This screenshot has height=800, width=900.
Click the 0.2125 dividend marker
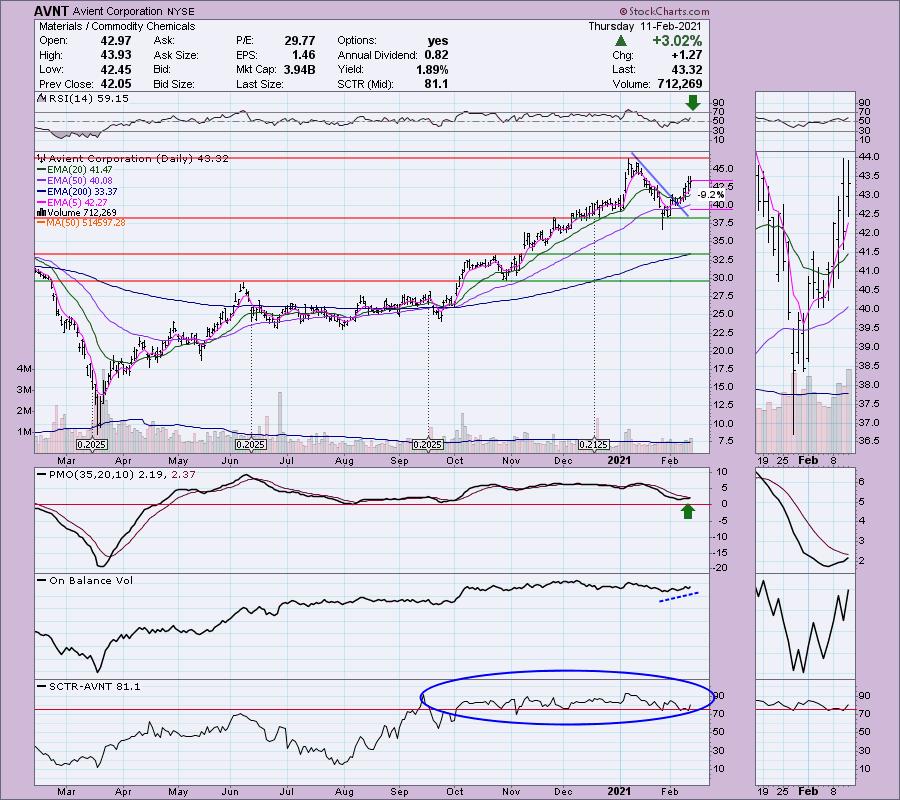point(593,445)
